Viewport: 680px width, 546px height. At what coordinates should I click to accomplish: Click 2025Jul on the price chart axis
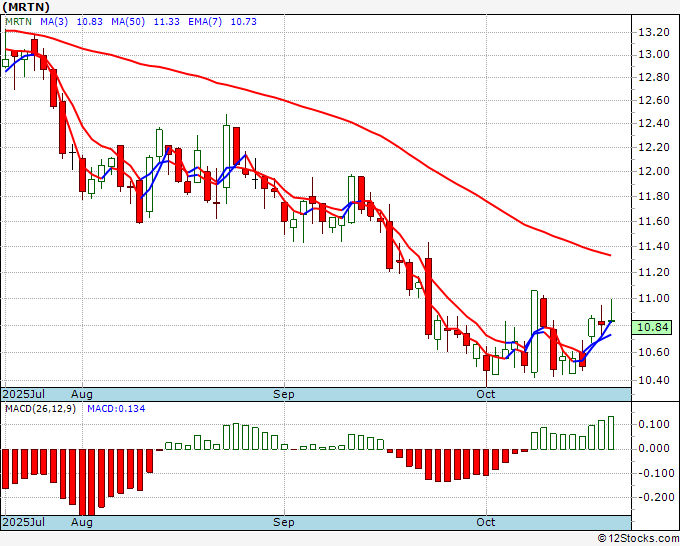pyautogui.click(x=23, y=394)
